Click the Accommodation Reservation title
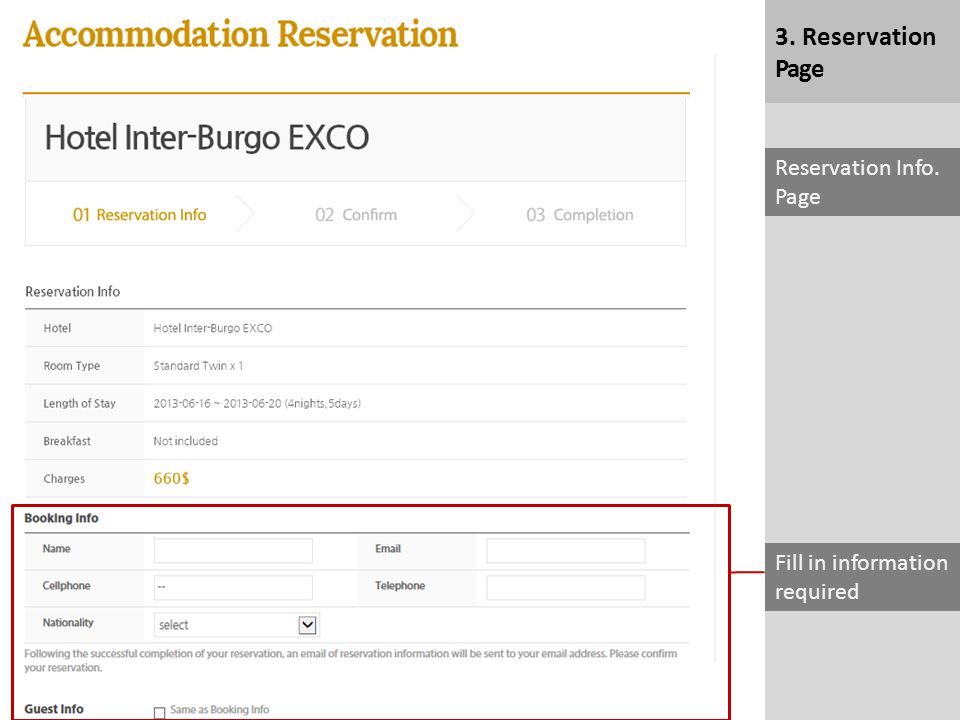 (241, 34)
